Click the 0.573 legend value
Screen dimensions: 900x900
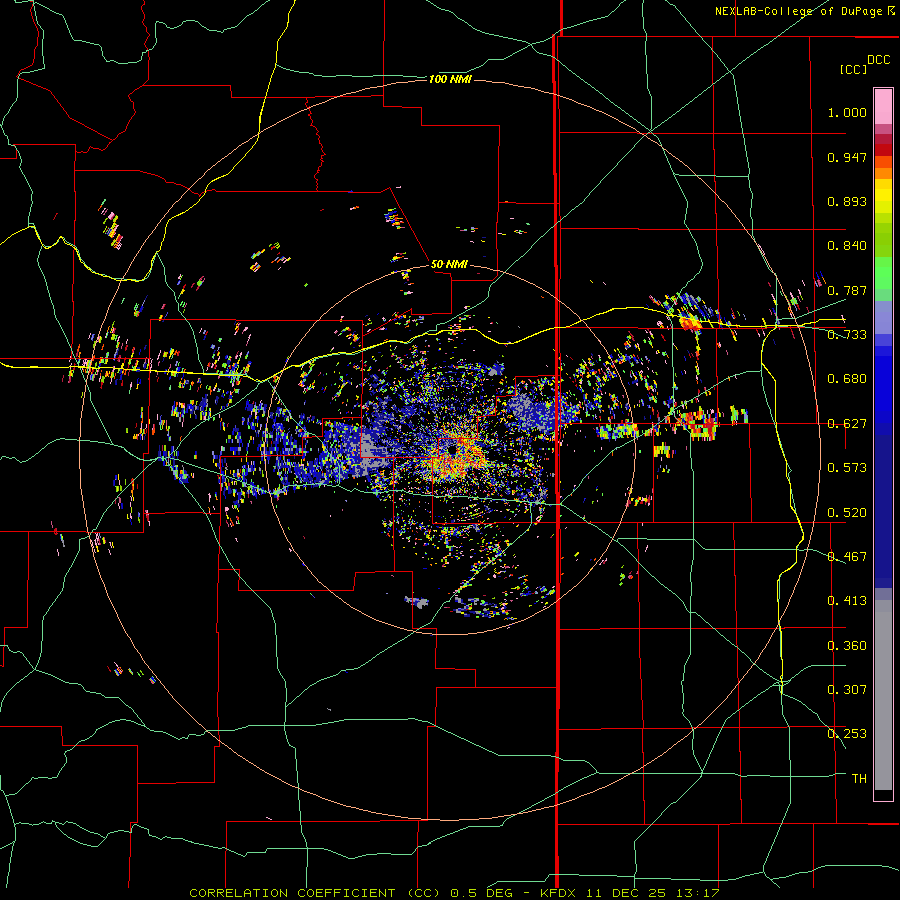[847, 468]
